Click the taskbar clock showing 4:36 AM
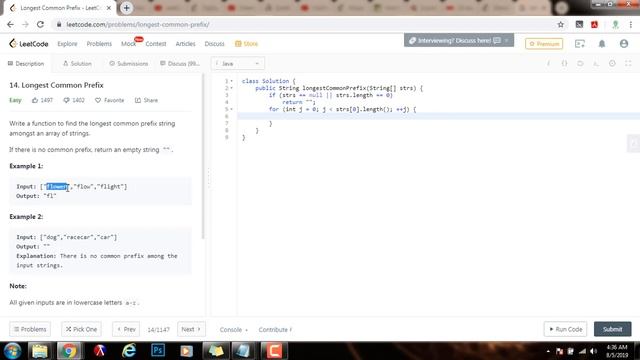Viewport: 640px width, 360px height. pos(617,351)
